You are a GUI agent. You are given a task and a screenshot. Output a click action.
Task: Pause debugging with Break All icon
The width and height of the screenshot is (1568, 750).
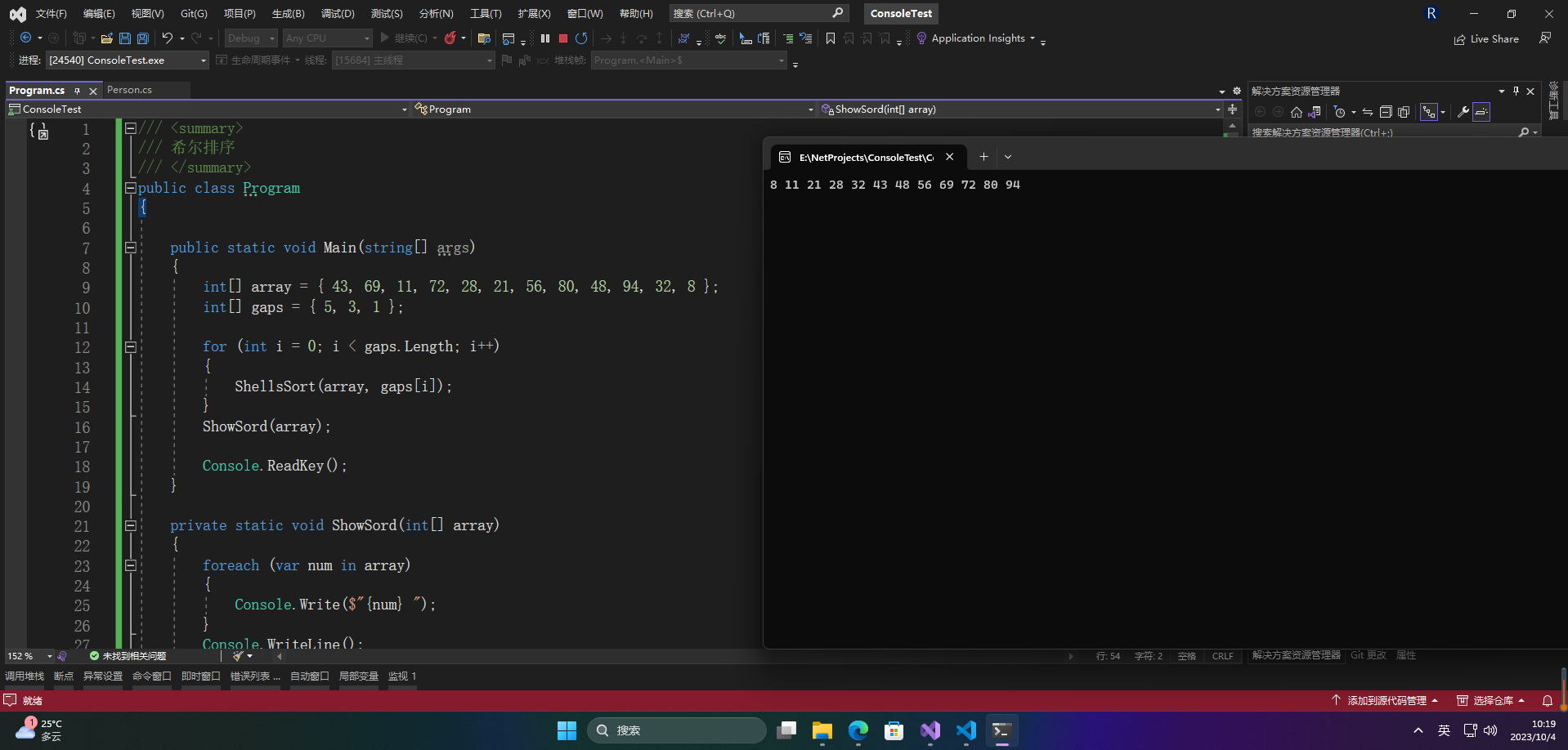(545, 38)
